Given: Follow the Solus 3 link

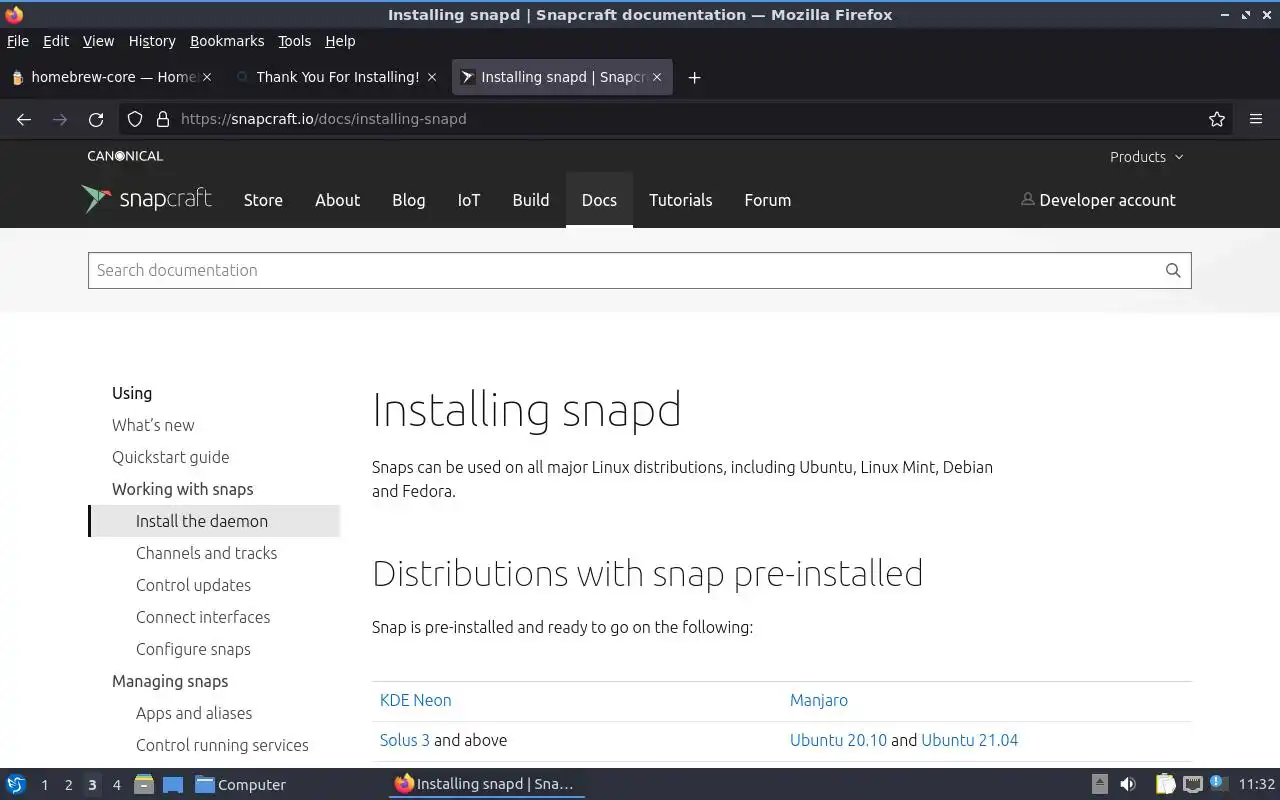Looking at the screenshot, I should coord(405,740).
